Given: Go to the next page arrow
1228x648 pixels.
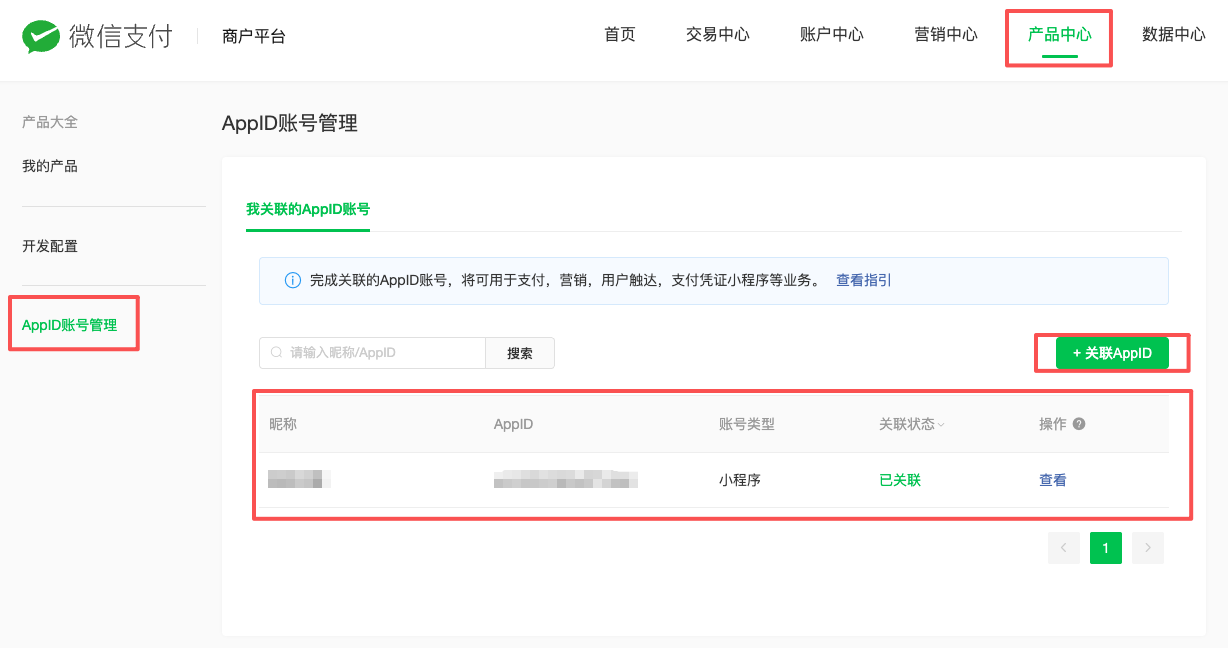Looking at the screenshot, I should pos(1148,548).
